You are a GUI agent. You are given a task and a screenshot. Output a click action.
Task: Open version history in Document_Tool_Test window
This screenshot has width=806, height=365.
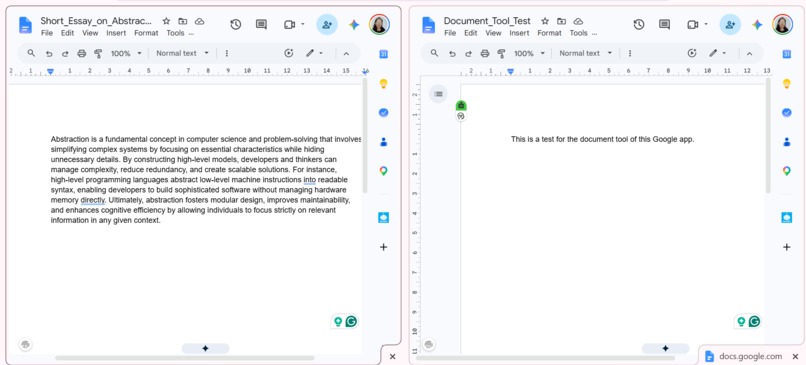pos(638,24)
